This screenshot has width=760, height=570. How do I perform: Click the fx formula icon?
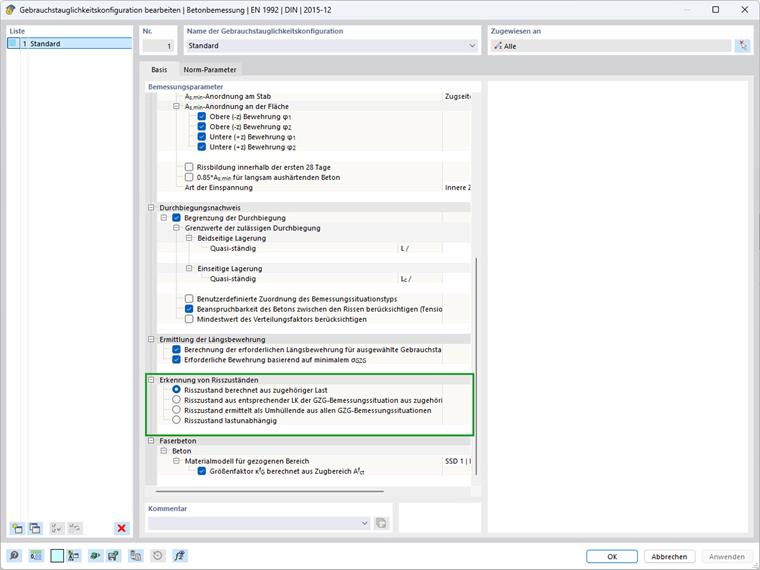[180, 555]
